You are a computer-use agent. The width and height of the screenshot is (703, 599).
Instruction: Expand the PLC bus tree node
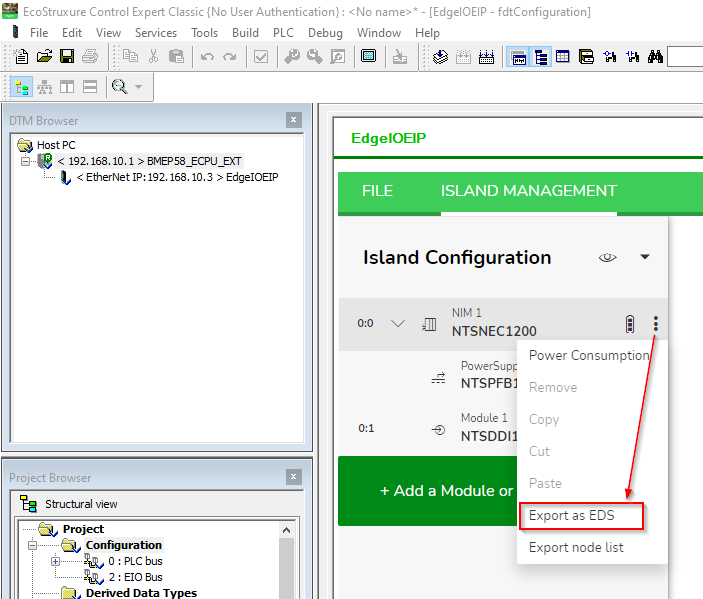tap(56, 561)
